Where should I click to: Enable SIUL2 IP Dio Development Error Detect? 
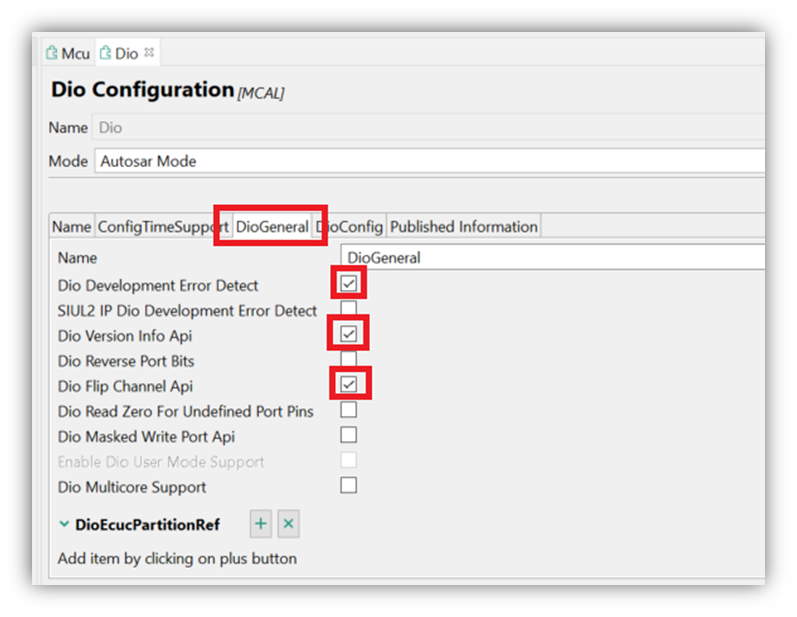click(348, 308)
